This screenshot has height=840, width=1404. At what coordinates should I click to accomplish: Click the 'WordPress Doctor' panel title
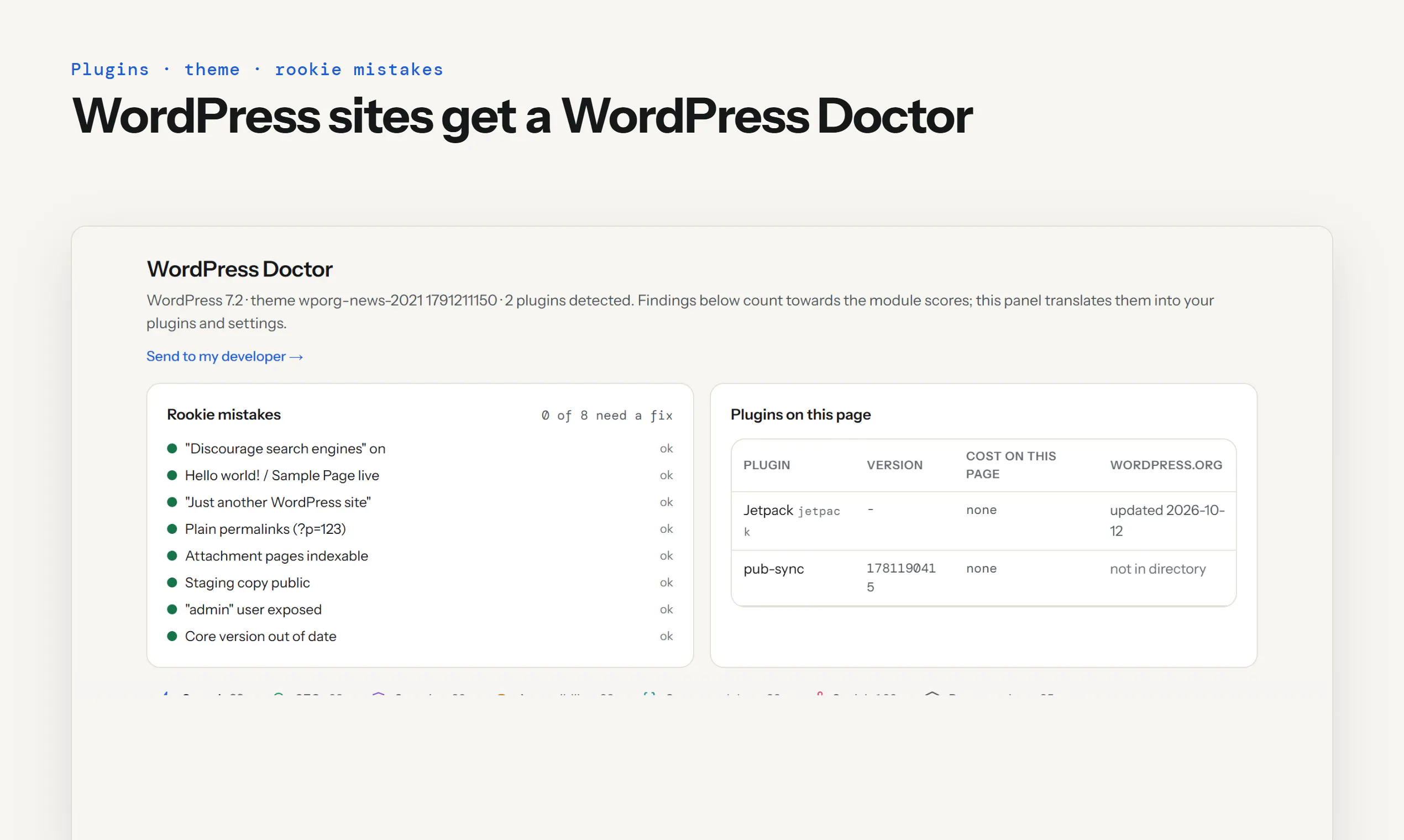[x=239, y=269]
